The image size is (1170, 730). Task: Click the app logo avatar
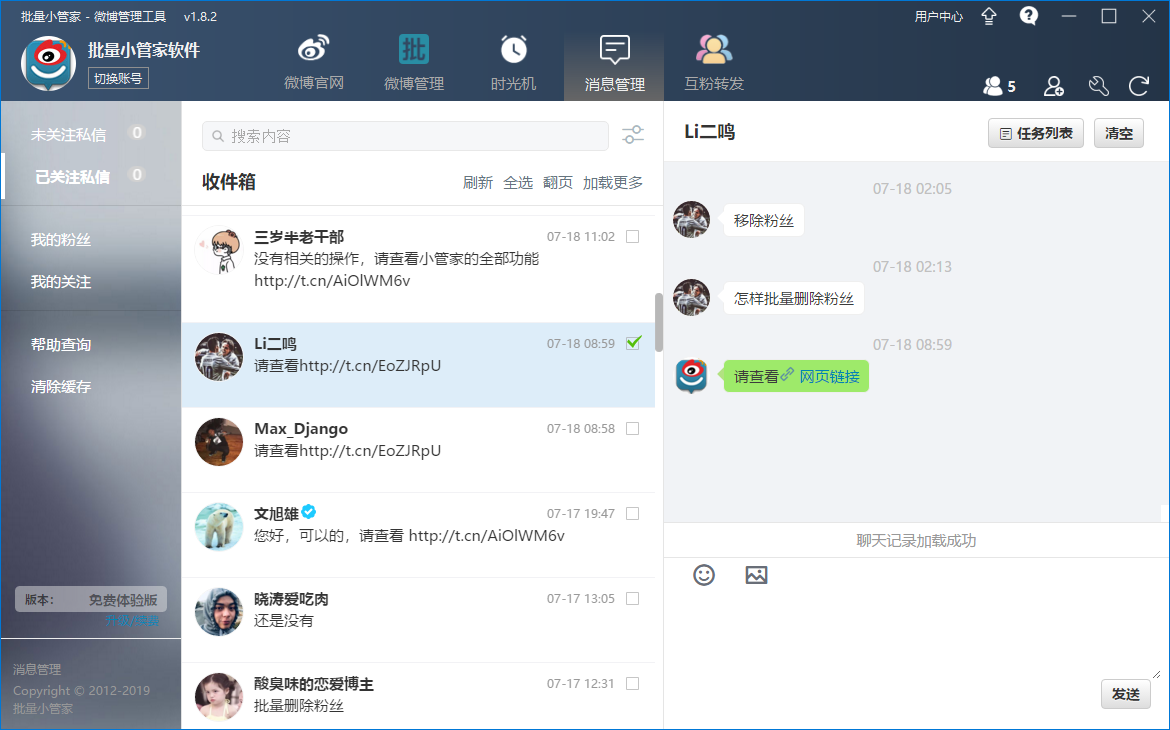49,63
